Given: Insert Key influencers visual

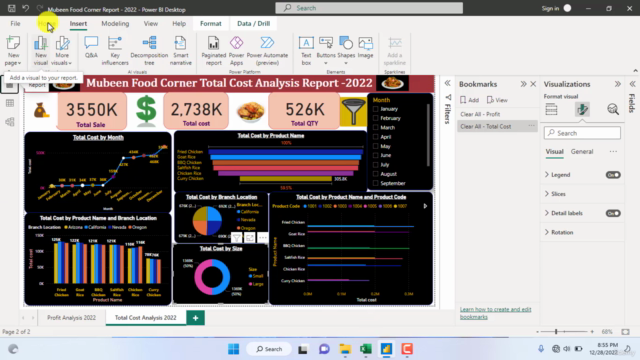Looking at the screenshot, I should [115, 51].
